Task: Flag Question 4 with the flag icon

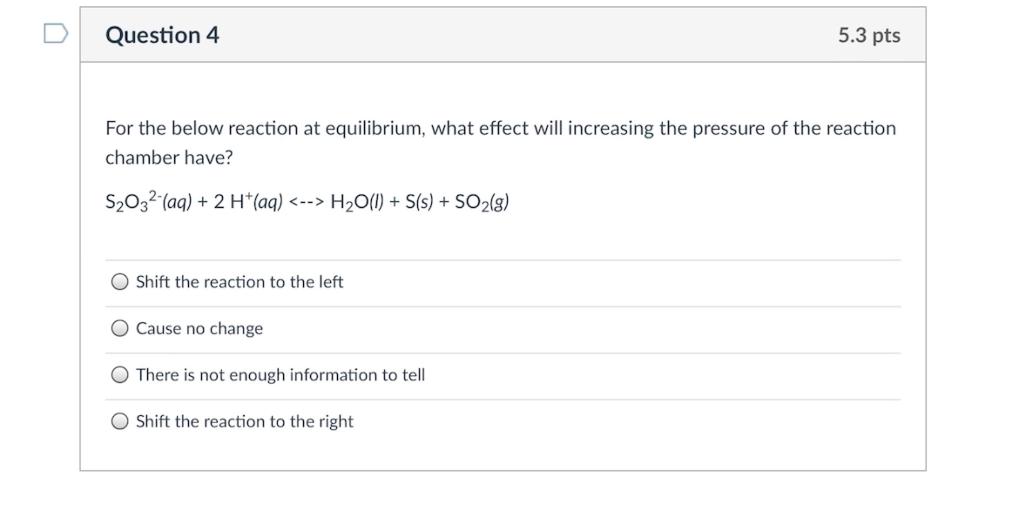Action: point(56,35)
